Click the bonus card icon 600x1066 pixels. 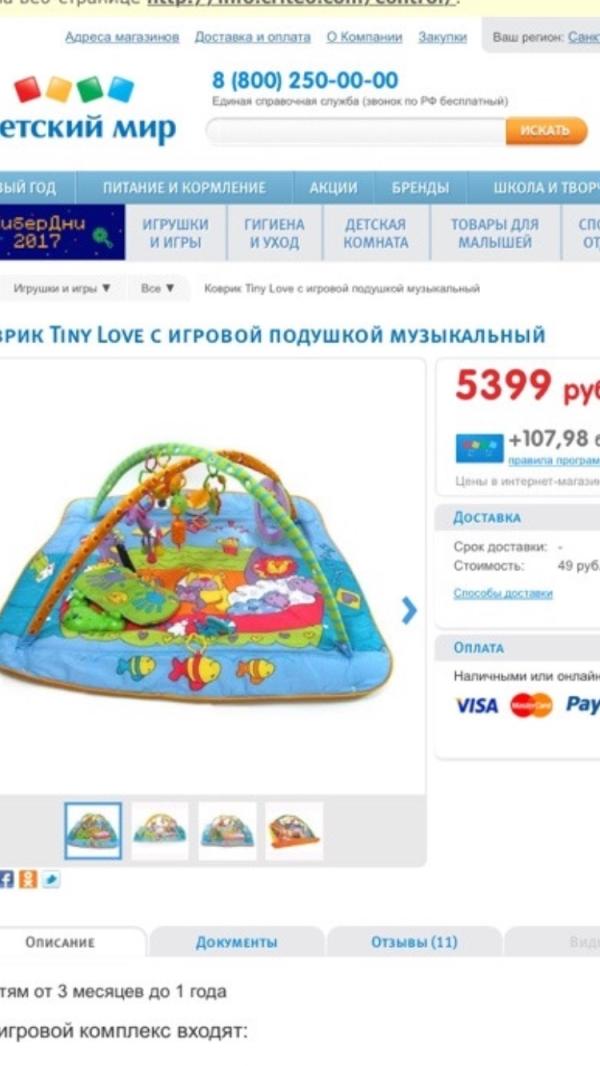pyautogui.click(x=480, y=449)
